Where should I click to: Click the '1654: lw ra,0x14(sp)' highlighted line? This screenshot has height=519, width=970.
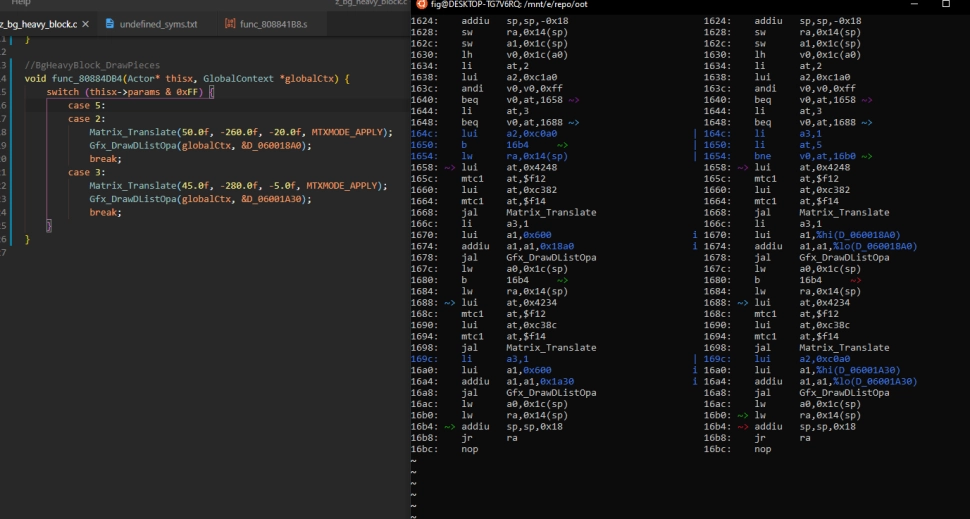click(x=489, y=157)
